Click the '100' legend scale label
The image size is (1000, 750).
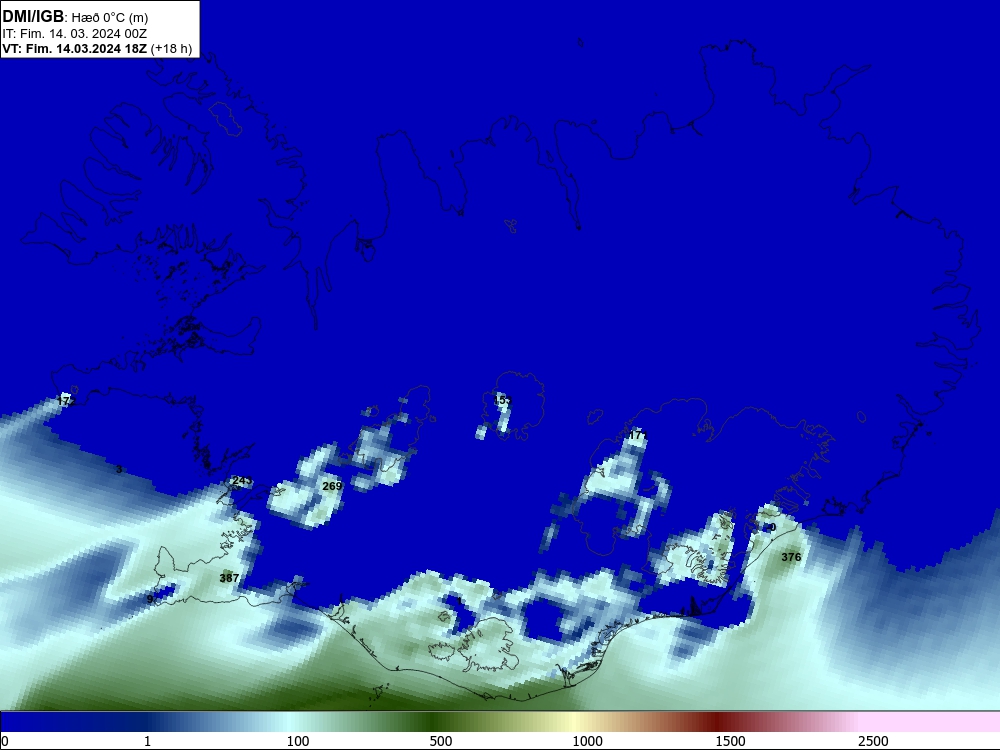click(x=298, y=741)
